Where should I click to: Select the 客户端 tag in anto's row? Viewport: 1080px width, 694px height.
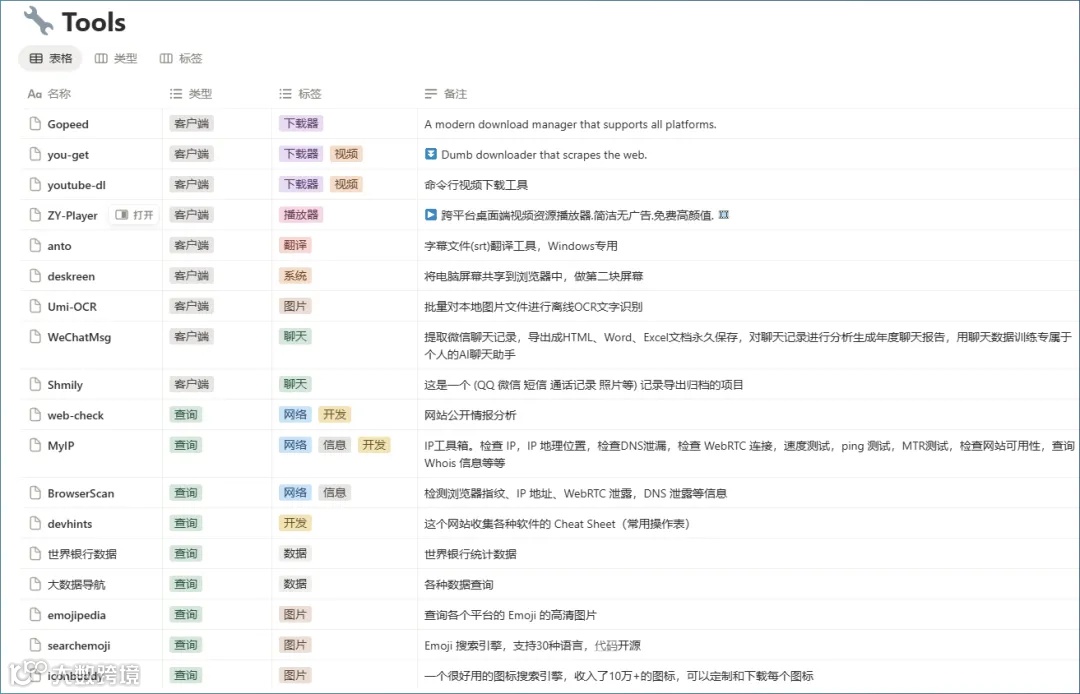191,245
